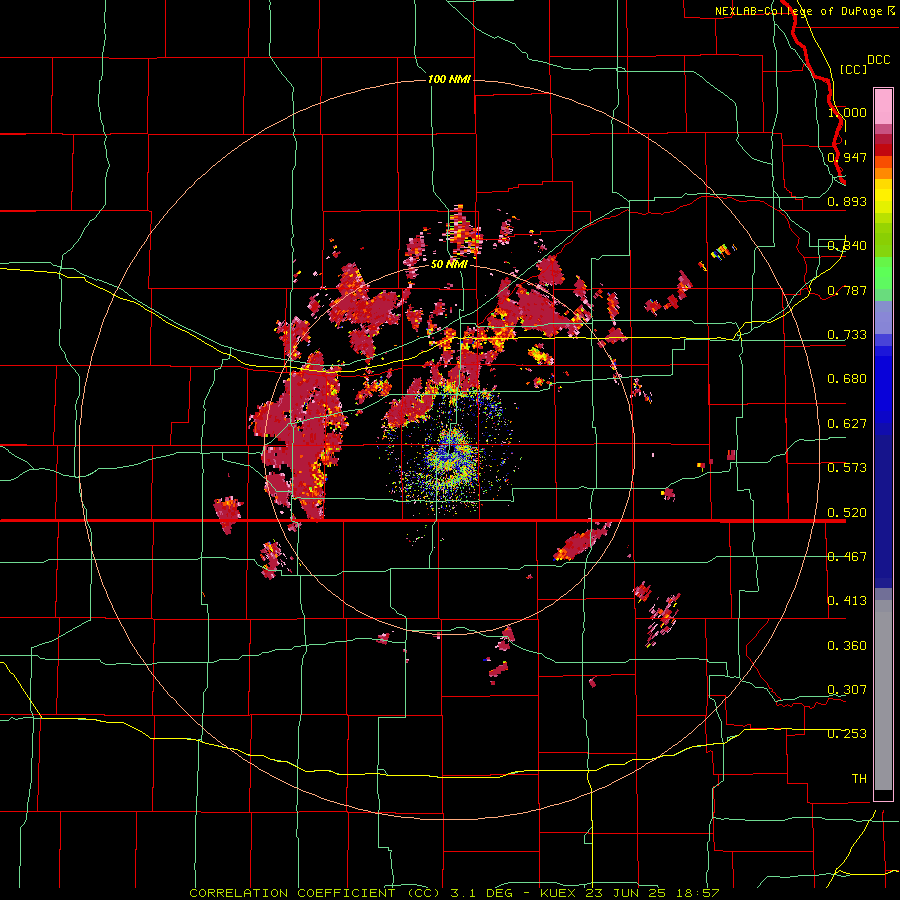Click the 50 NMI range ring label
The image size is (900, 900).
[449, 264]
